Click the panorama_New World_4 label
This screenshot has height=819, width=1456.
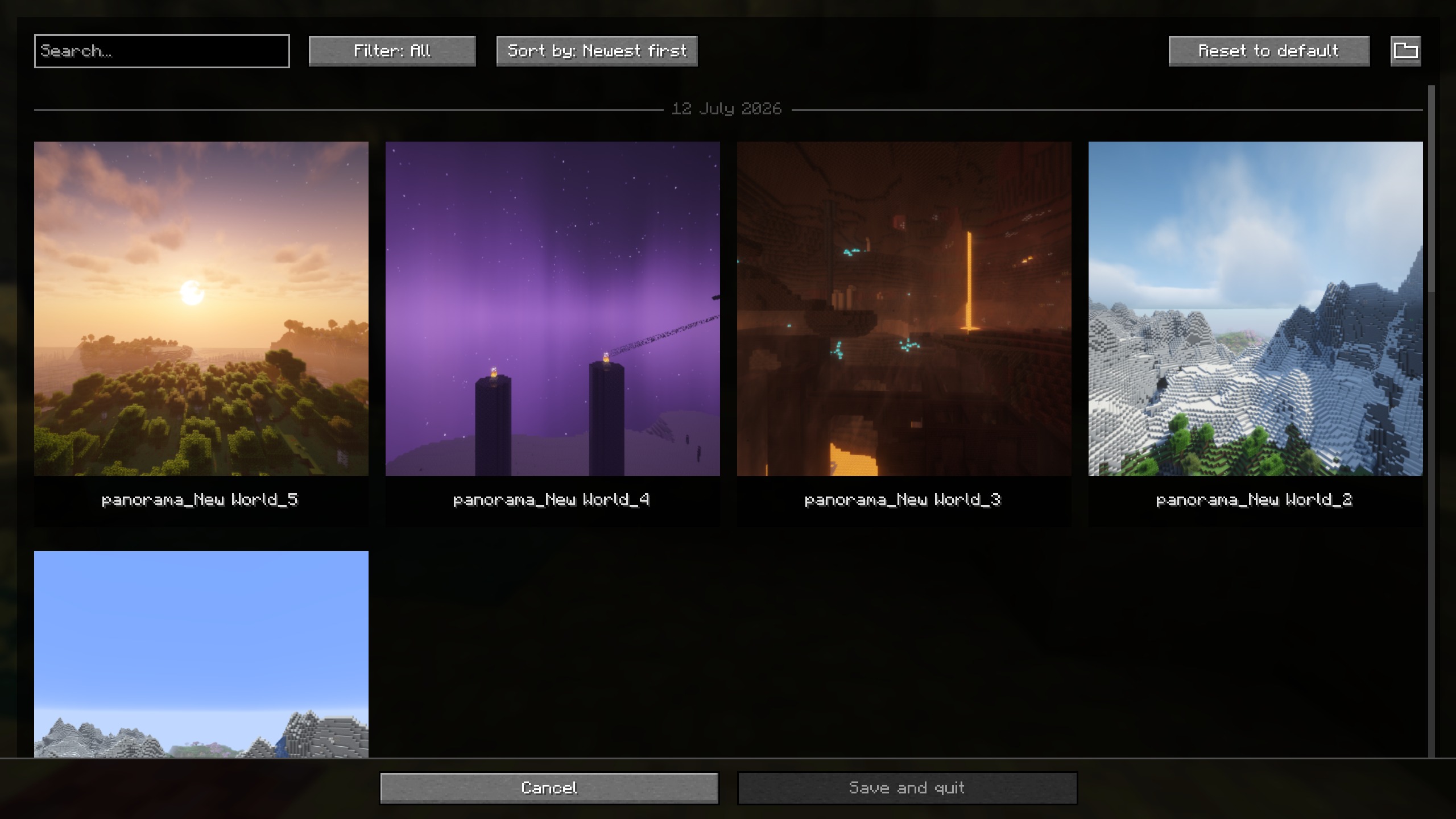tap(552, 500)
